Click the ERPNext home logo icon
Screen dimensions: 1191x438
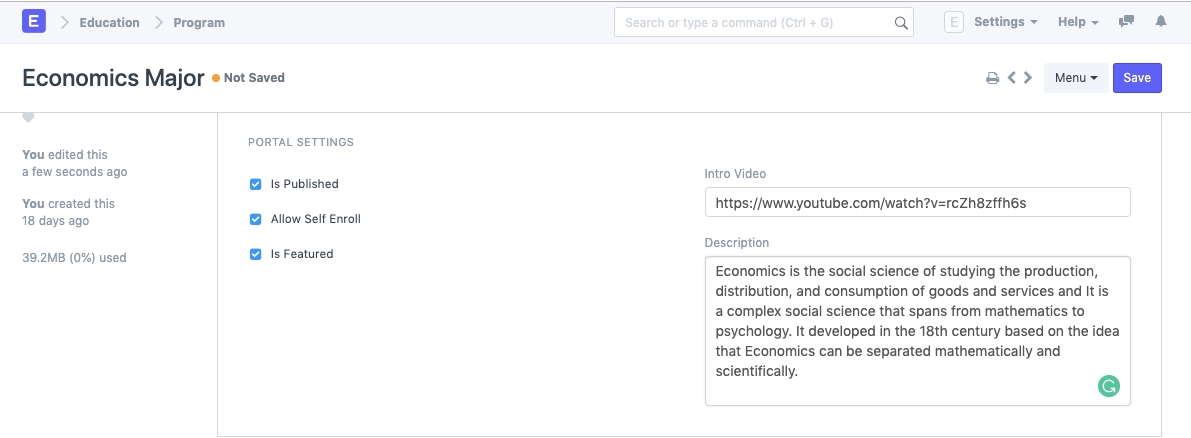(34, 21)
